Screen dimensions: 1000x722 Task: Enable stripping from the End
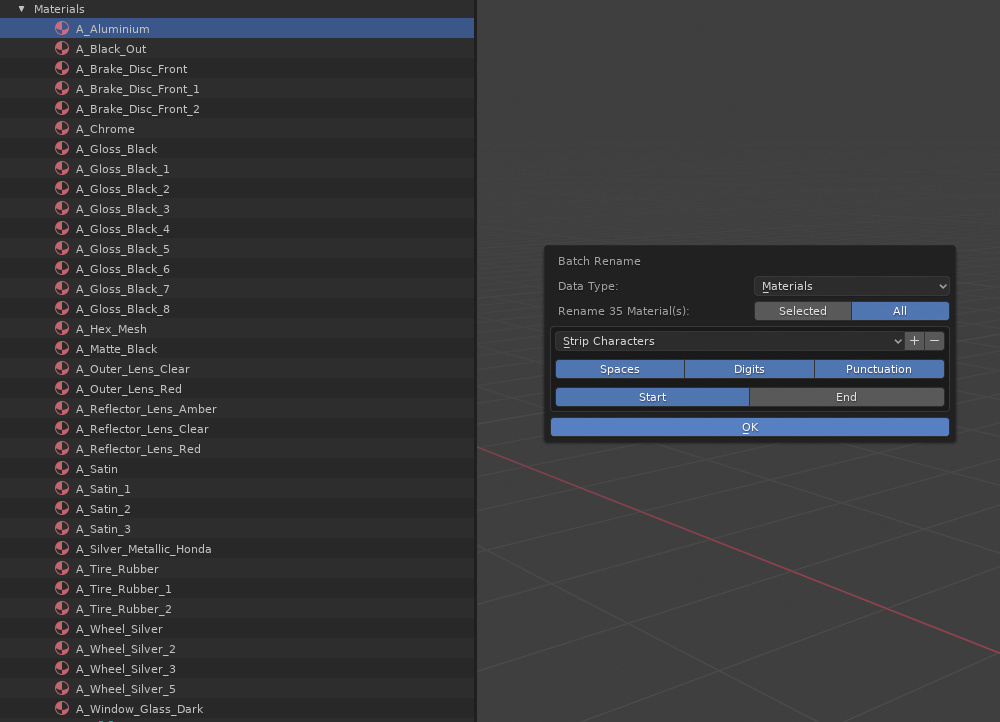tap(846, 397)
